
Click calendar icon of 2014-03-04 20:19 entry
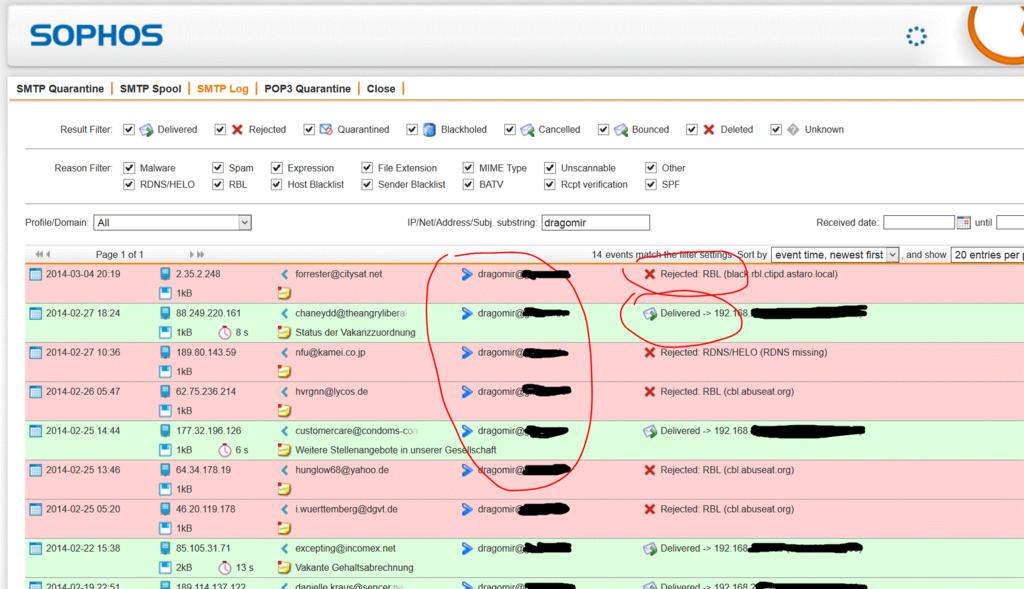click(x=35, y=274)
